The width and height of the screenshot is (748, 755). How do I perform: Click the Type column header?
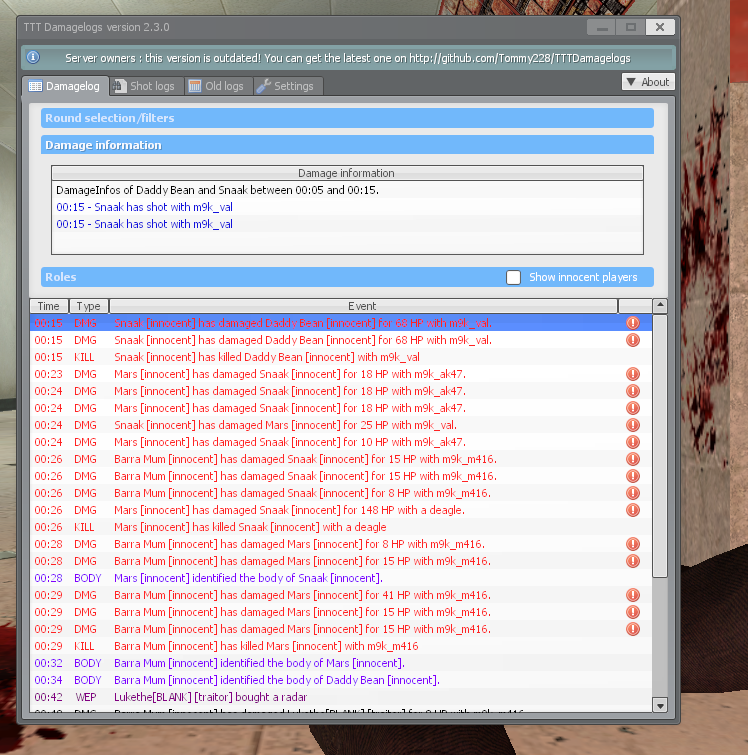[88, 306]
